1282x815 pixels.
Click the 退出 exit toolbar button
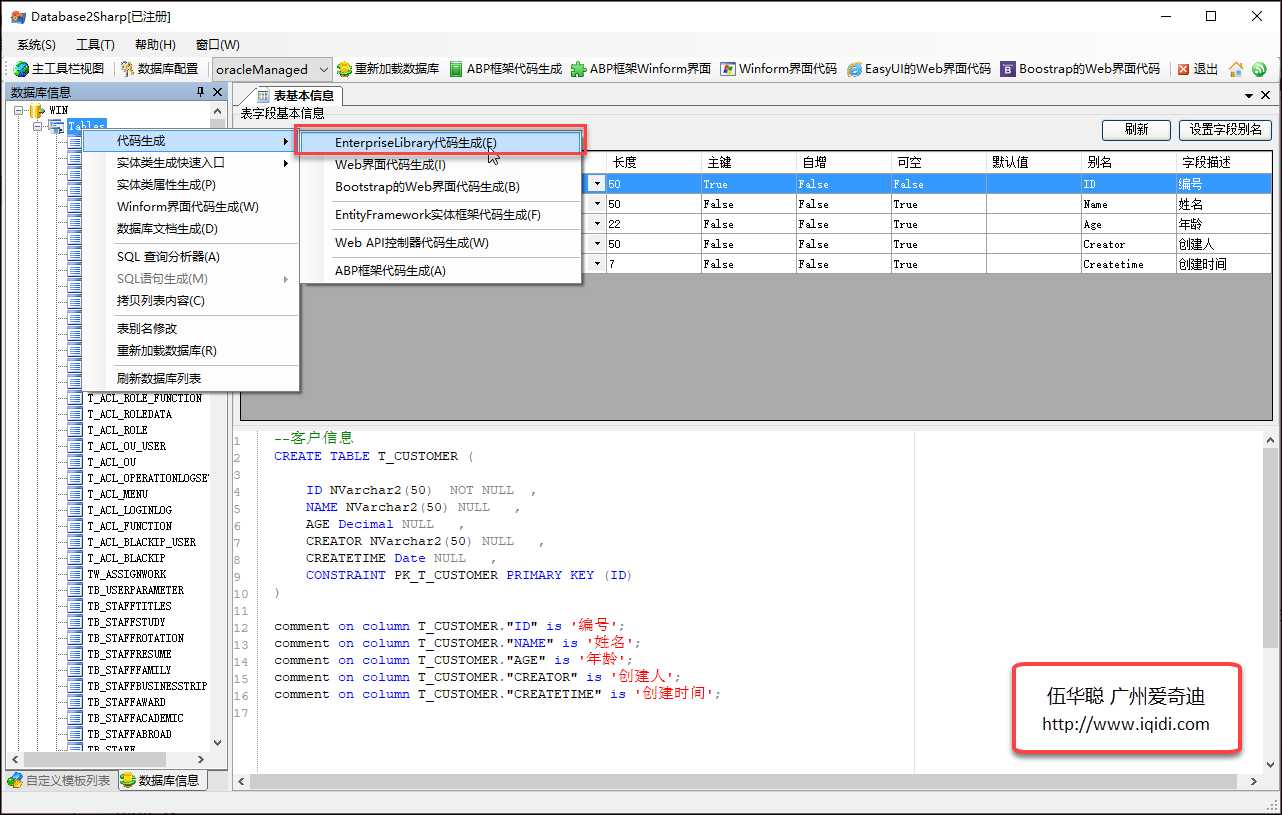point(1198,69)
